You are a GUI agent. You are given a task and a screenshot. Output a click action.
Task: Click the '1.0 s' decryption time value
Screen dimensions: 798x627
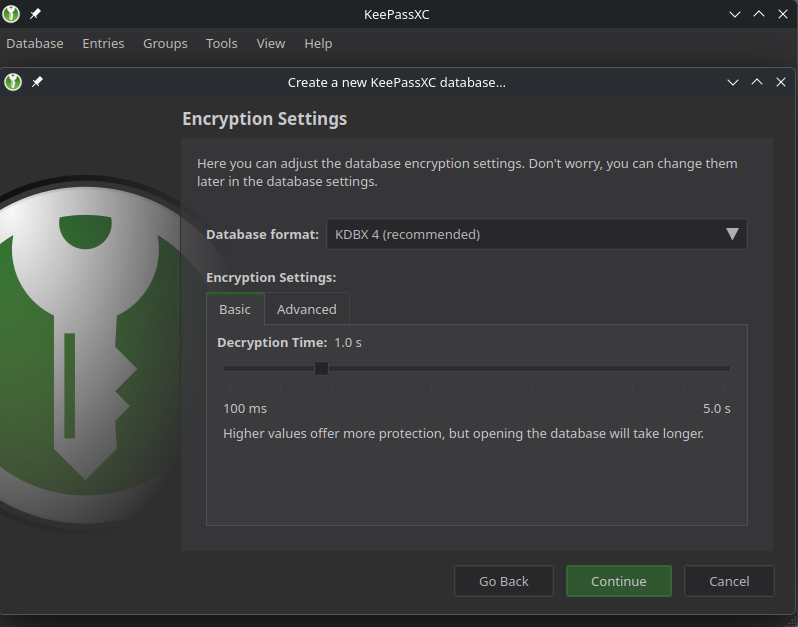[x=348, y=343]
